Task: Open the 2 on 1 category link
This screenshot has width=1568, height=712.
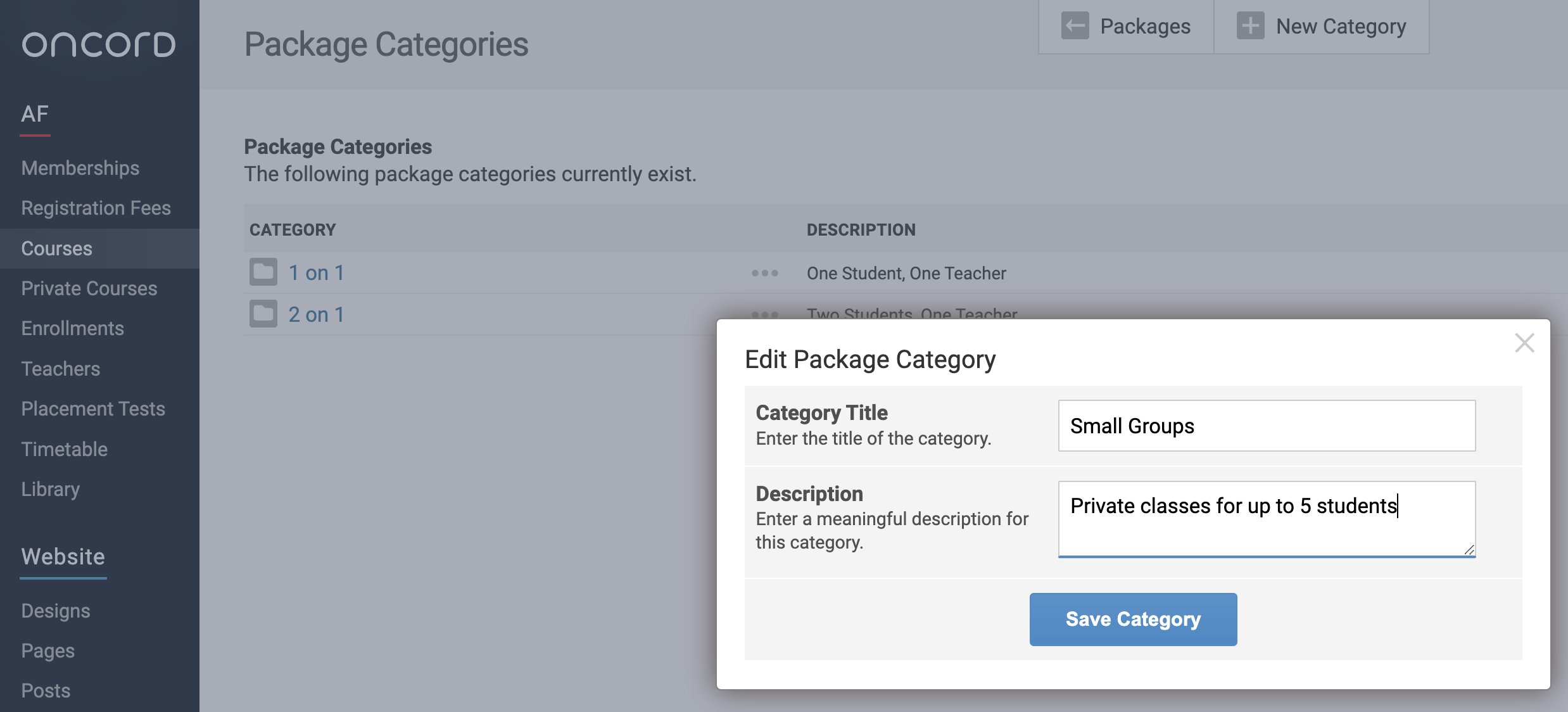Action: 316,314
